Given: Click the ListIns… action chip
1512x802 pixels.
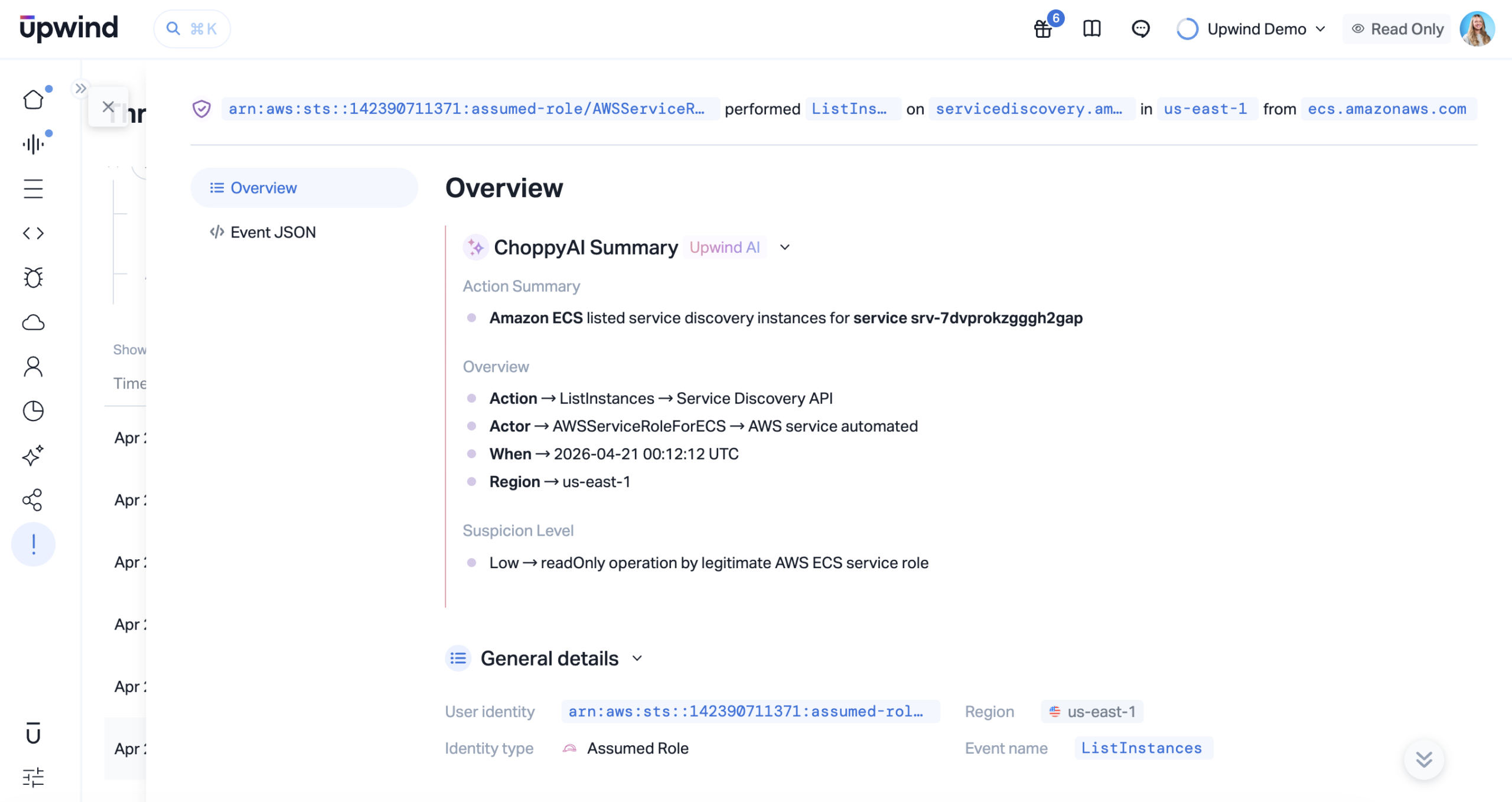Looking at the screenshot, I should tap(853, 109).
